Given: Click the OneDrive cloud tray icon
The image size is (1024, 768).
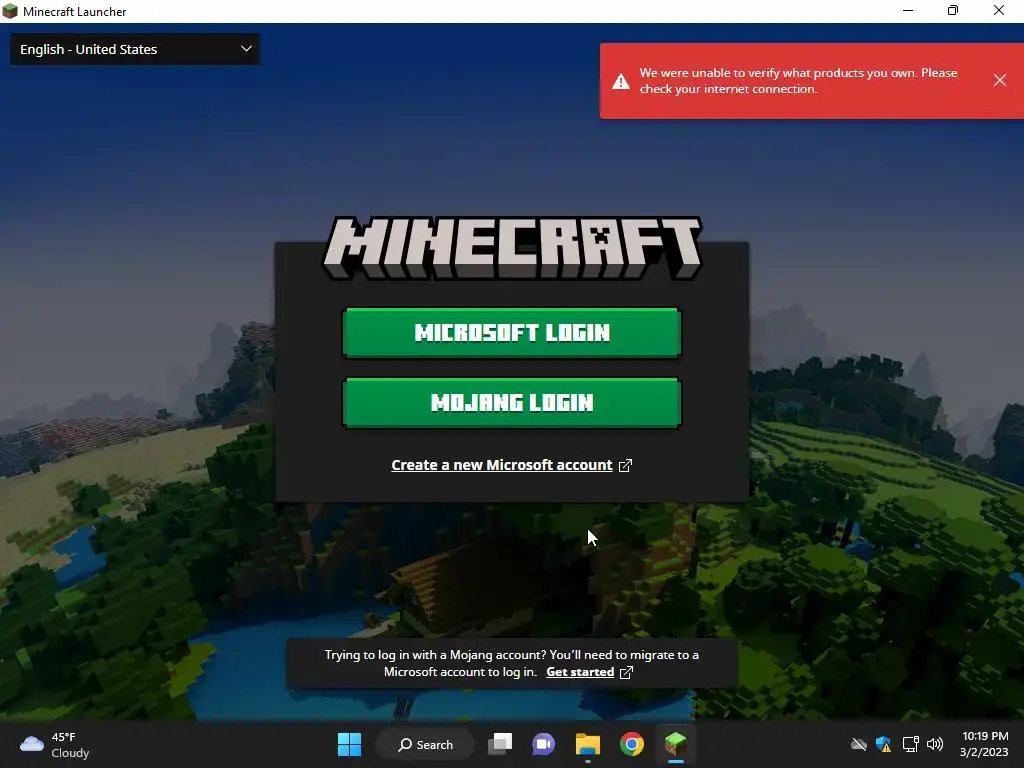Looking at the screenshot, I should 859,744.
